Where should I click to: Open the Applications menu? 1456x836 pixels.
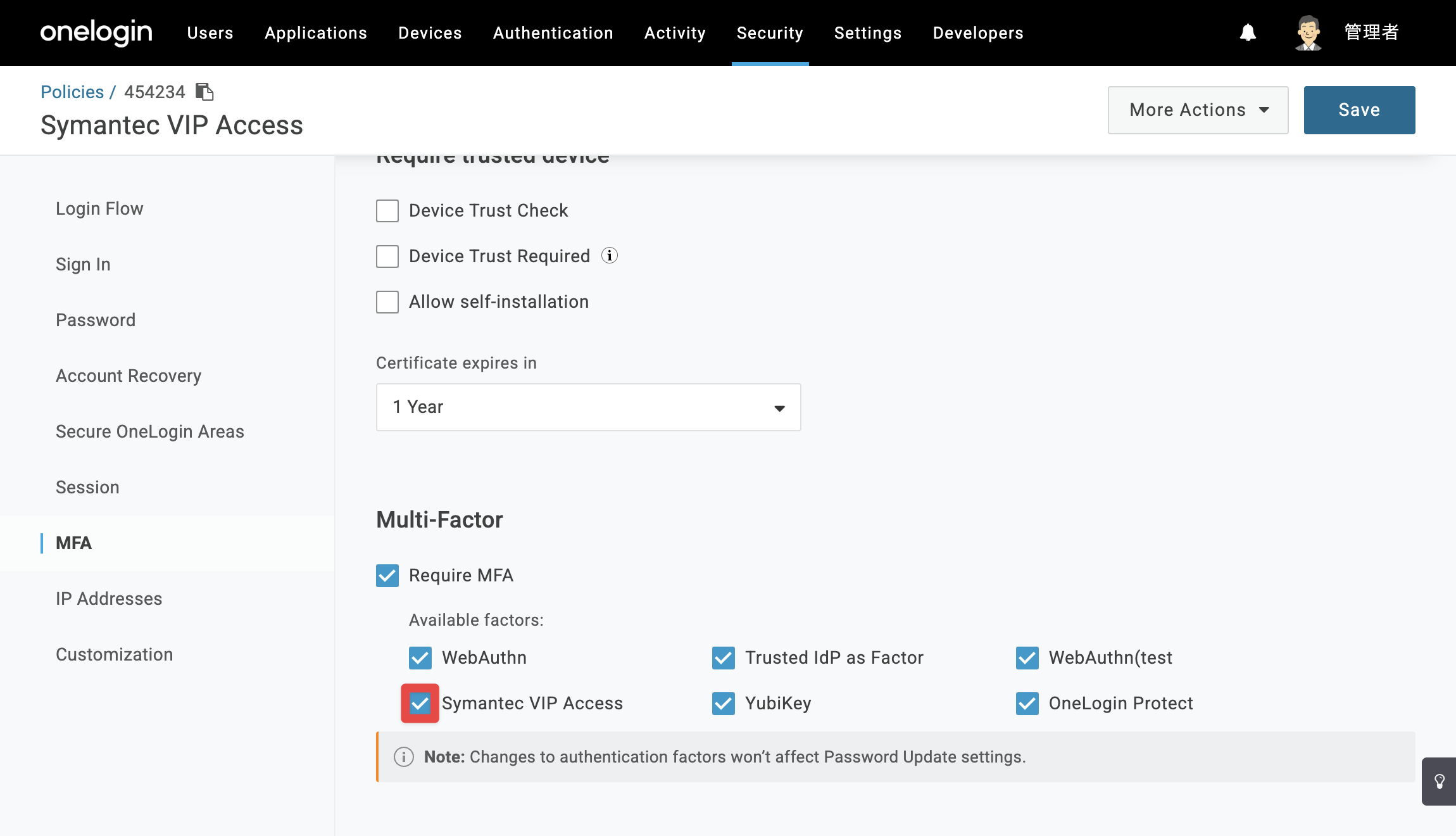coord(316,33)
